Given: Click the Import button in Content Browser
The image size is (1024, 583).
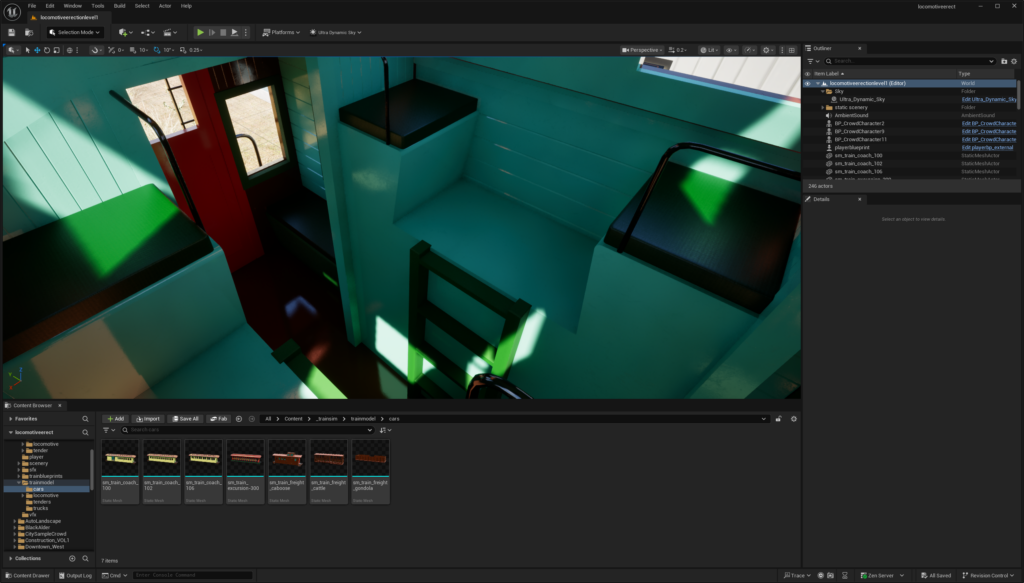Looking at the screenshot, I should (x=148, y=418).
